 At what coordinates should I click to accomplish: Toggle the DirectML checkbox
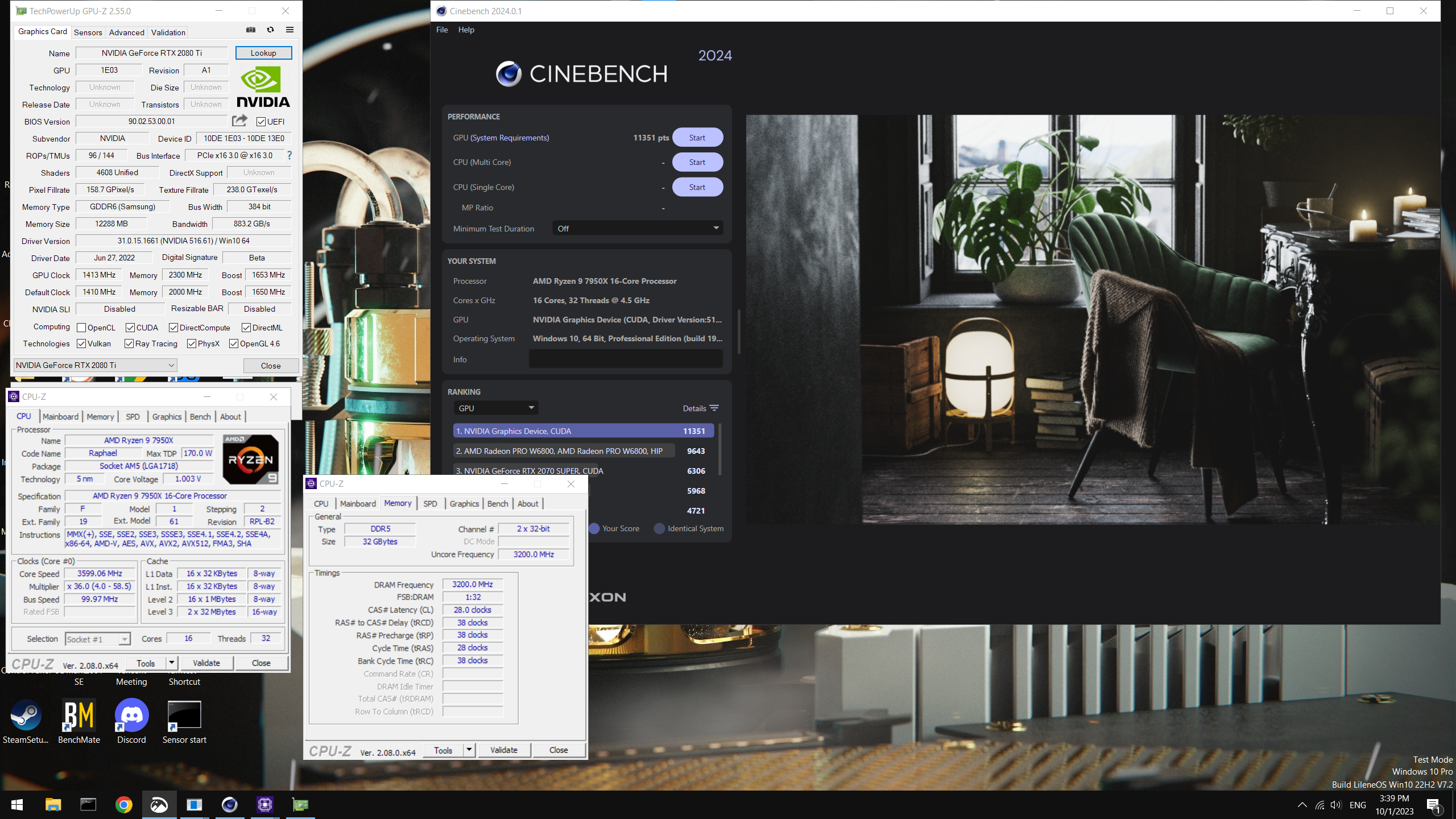click(x=246, y=328)
